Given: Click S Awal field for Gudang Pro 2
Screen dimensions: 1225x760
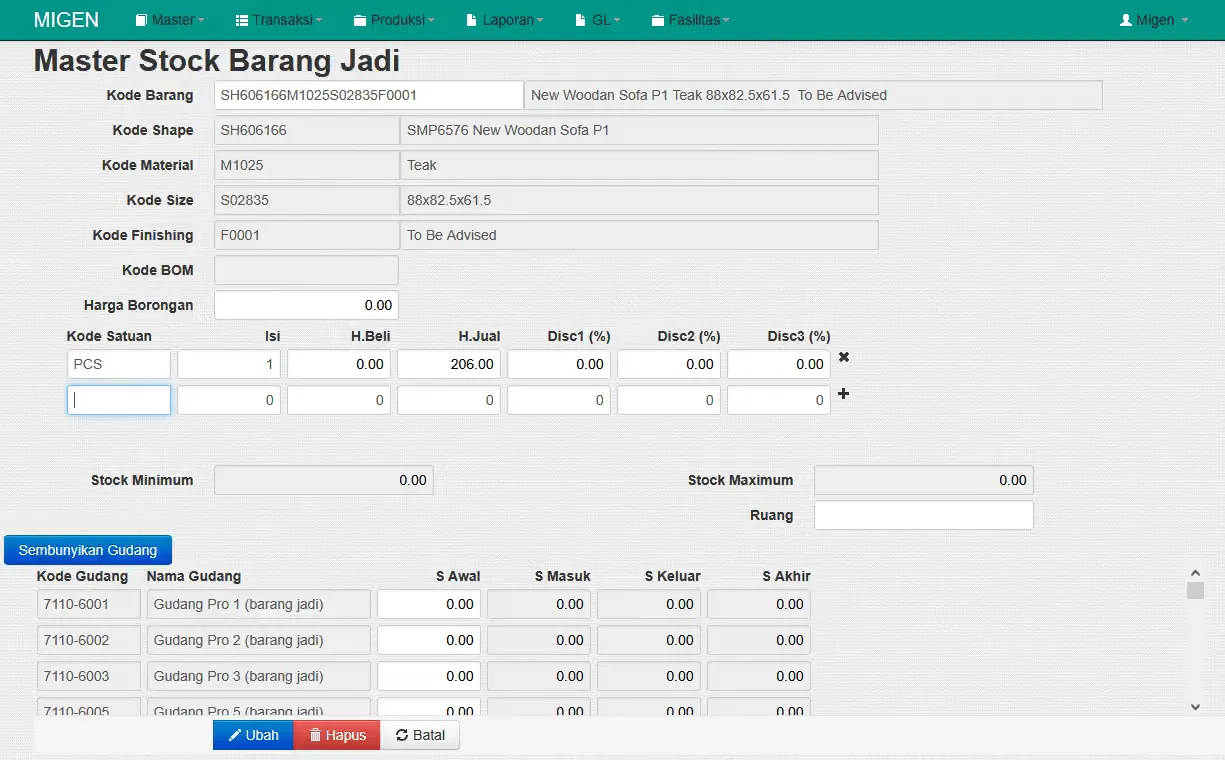Looking at the screenshot, I should coord(429,640).
